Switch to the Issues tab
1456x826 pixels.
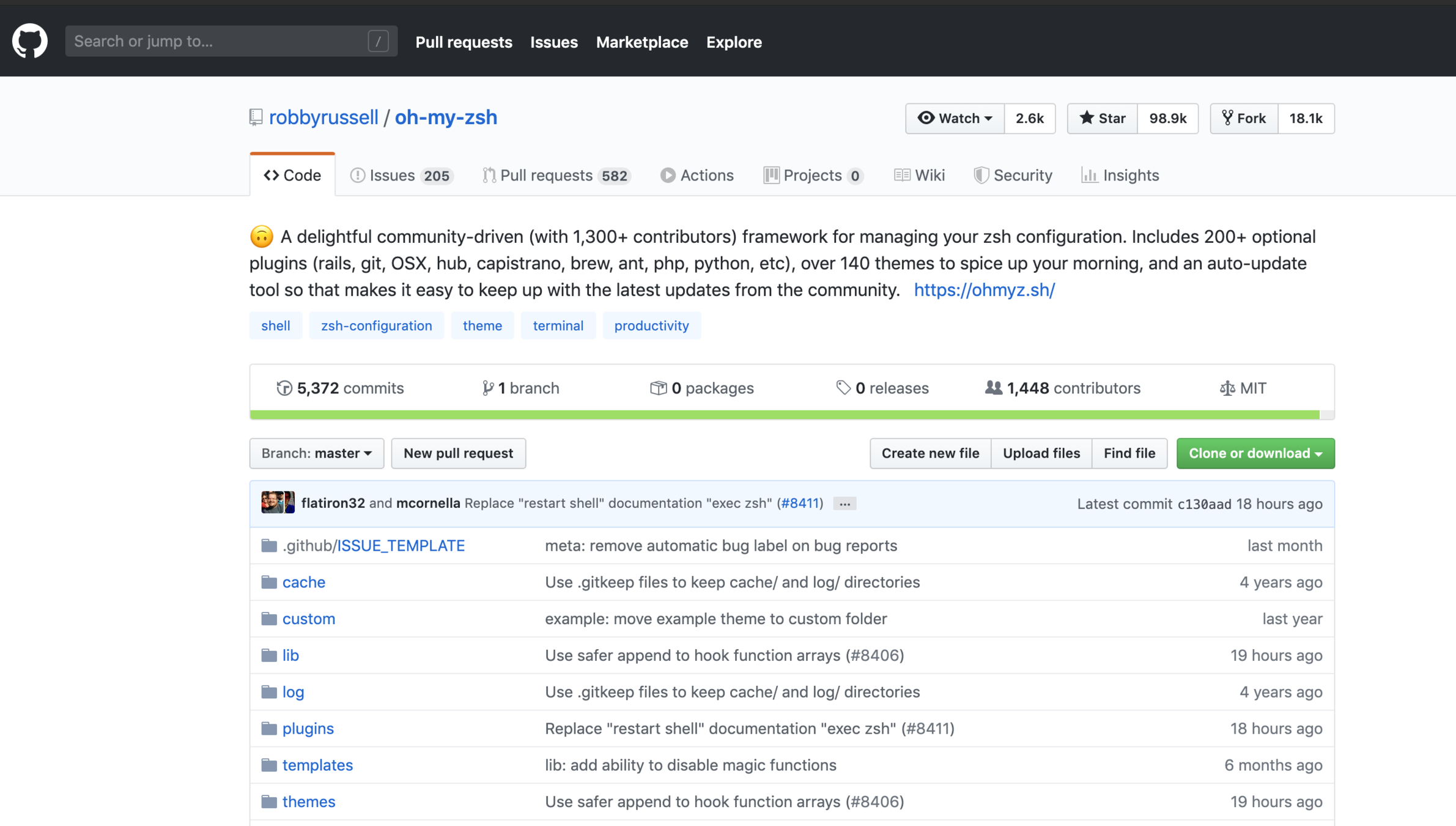[401, 176]
